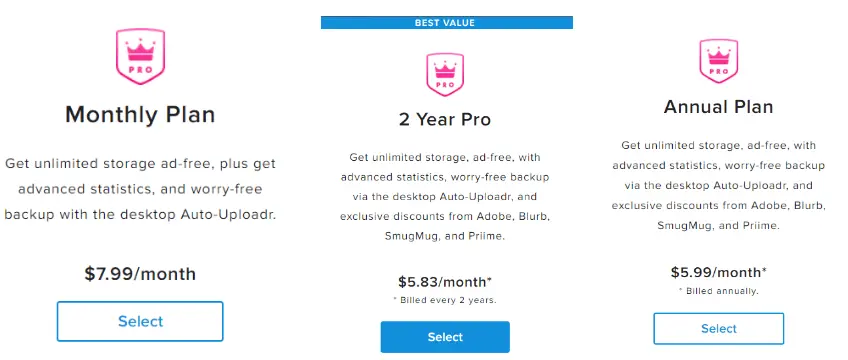Screen dimensions: 848x360
Task: Click the $5.83/month price
Action: click(445, 282)
